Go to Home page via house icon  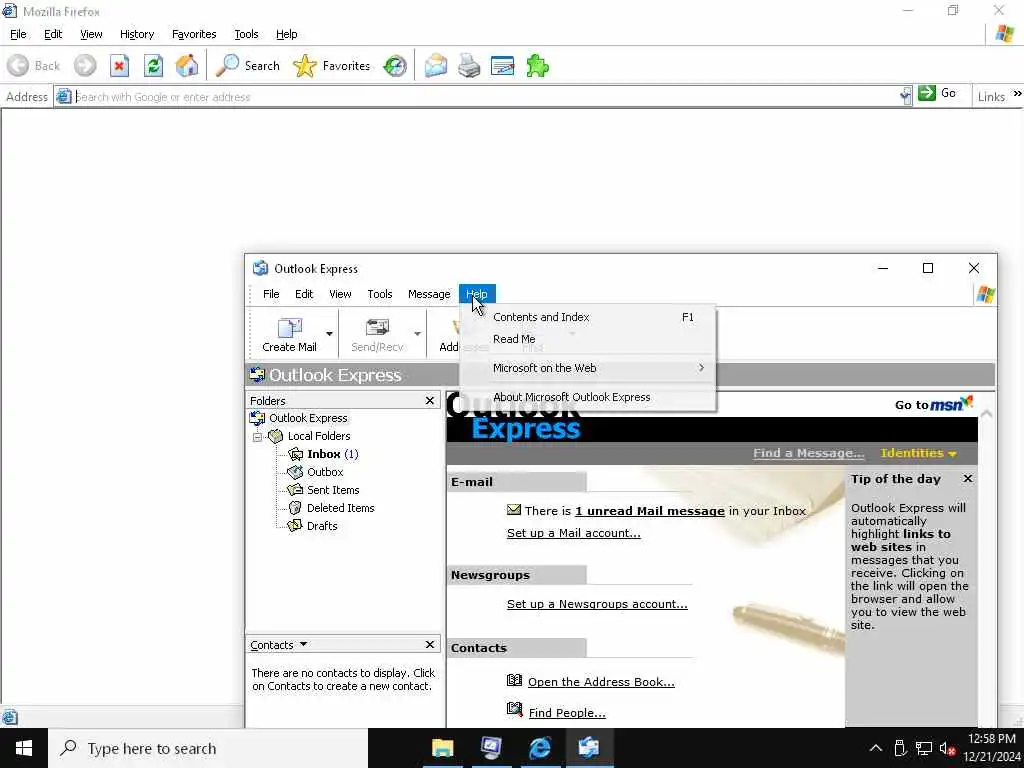tap(187, 65)
